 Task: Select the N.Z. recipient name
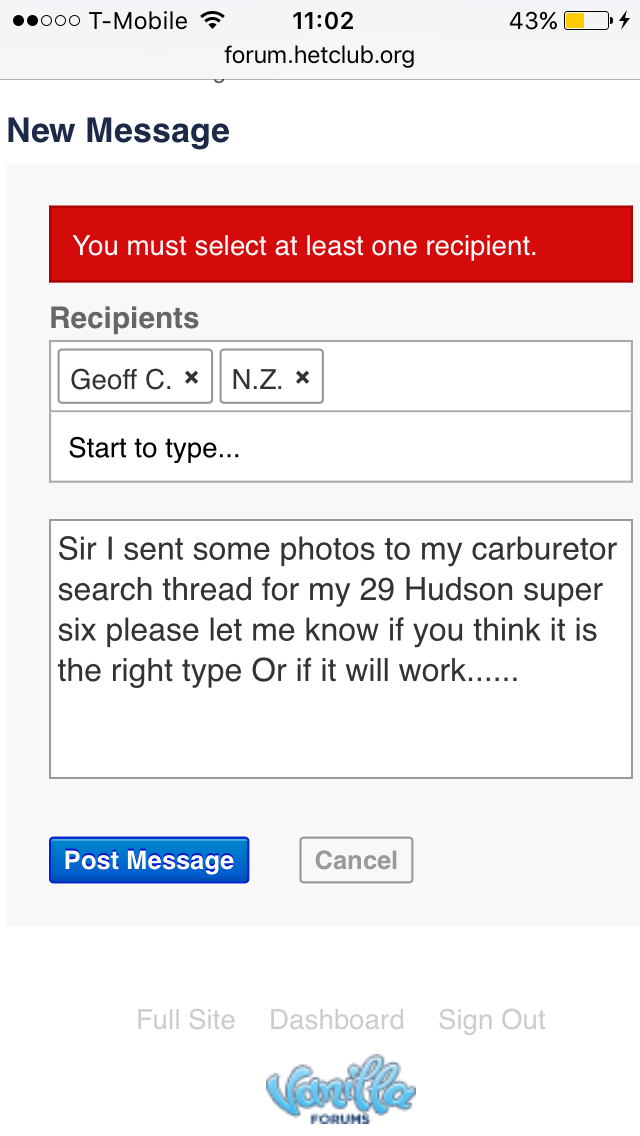257,379
